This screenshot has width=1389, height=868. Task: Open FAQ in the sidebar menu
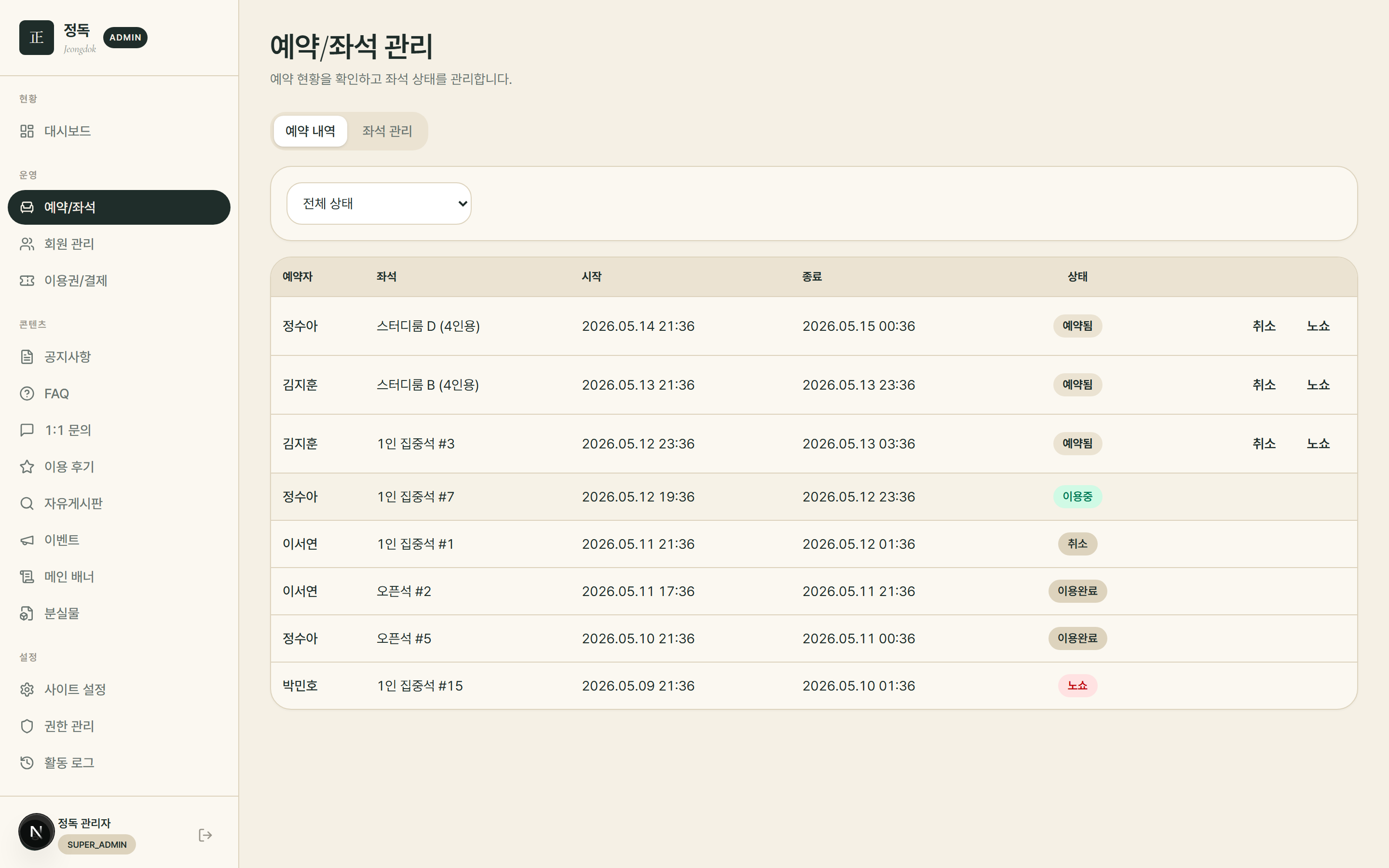[x=119, y=394]
